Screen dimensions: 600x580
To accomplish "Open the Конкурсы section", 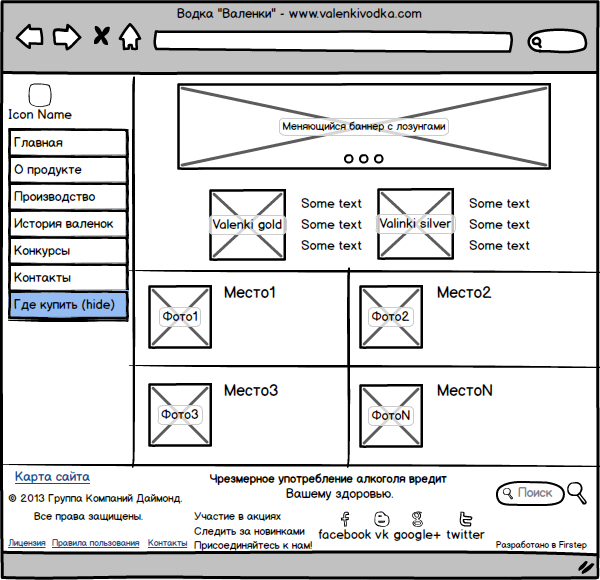I will (x=68, y=251).
